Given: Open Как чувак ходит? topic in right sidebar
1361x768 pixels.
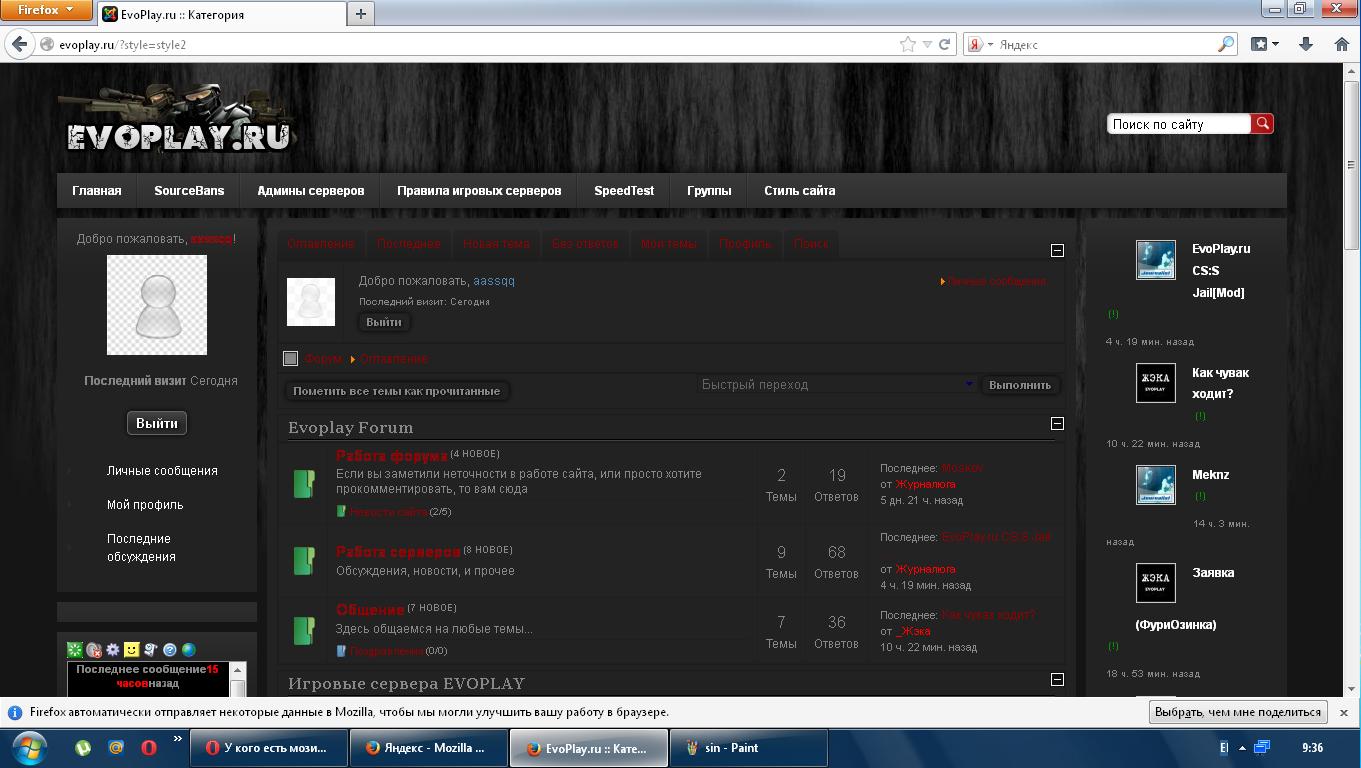Looking at the screenshot, I should (1220, 383).
